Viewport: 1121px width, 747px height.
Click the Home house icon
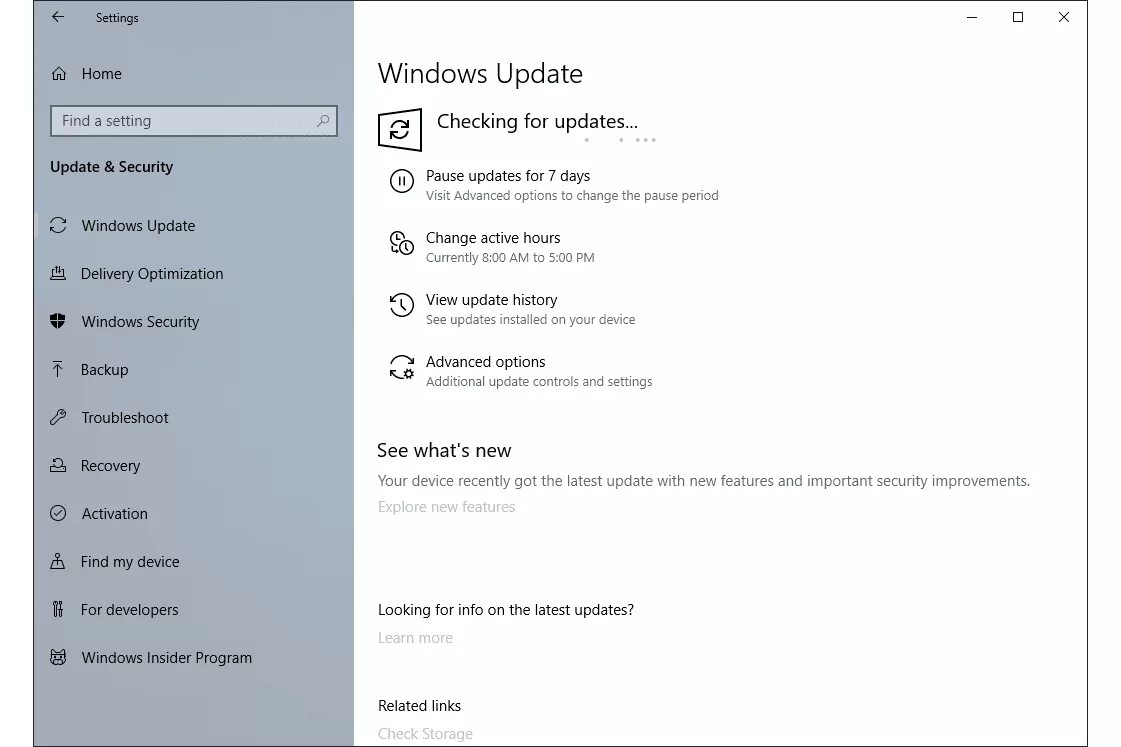59,74
